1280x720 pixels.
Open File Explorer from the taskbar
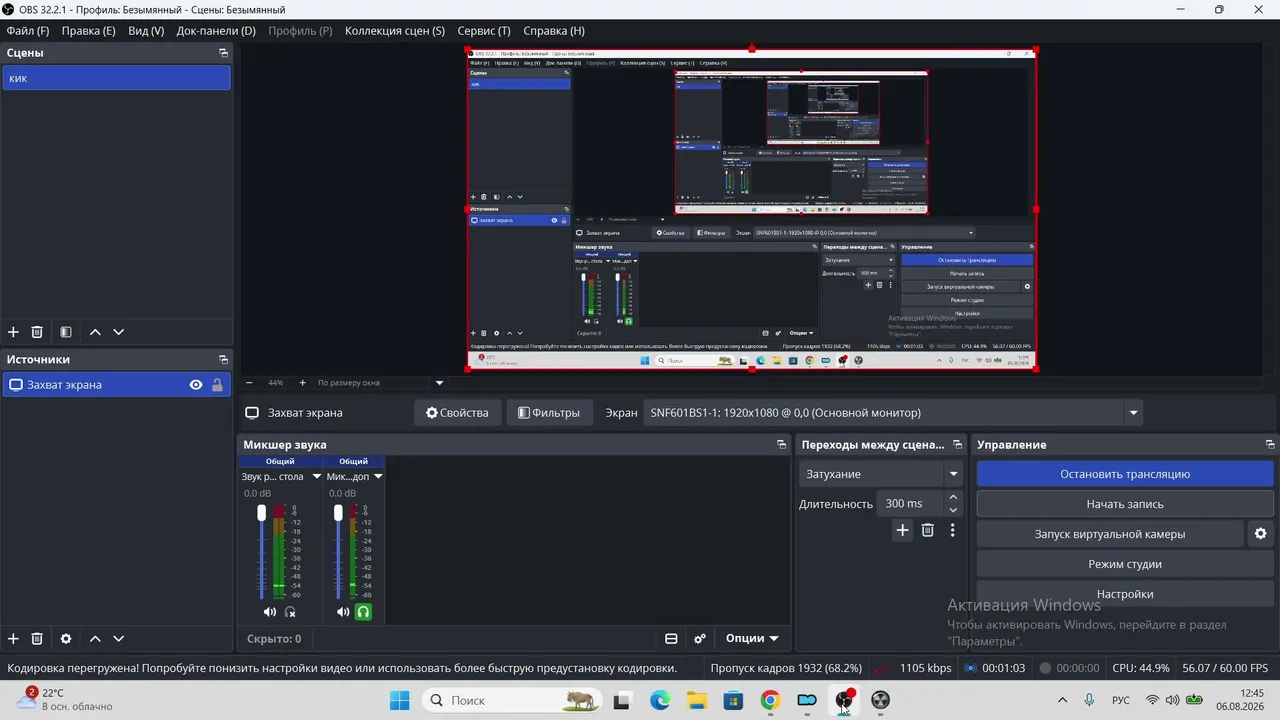point(696,700)
